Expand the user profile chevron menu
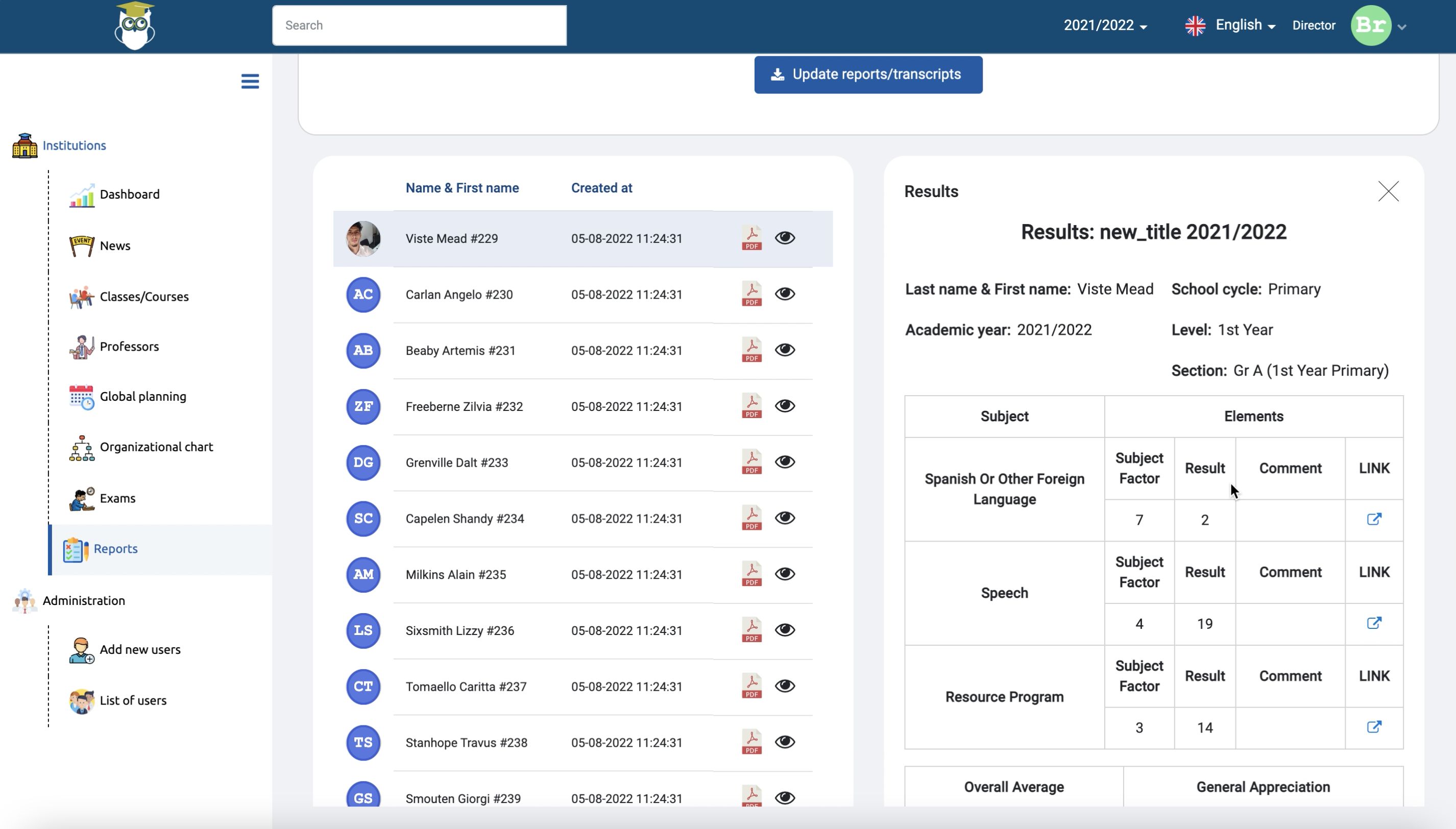 pos(1402,27)
